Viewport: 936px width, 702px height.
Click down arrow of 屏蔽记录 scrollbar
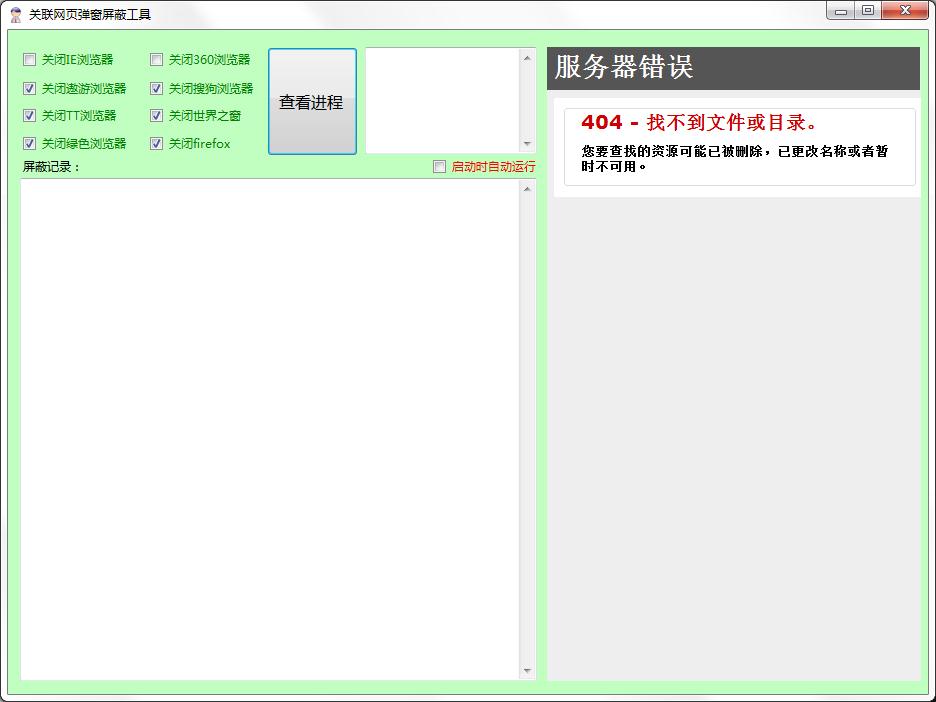[527, 671]
